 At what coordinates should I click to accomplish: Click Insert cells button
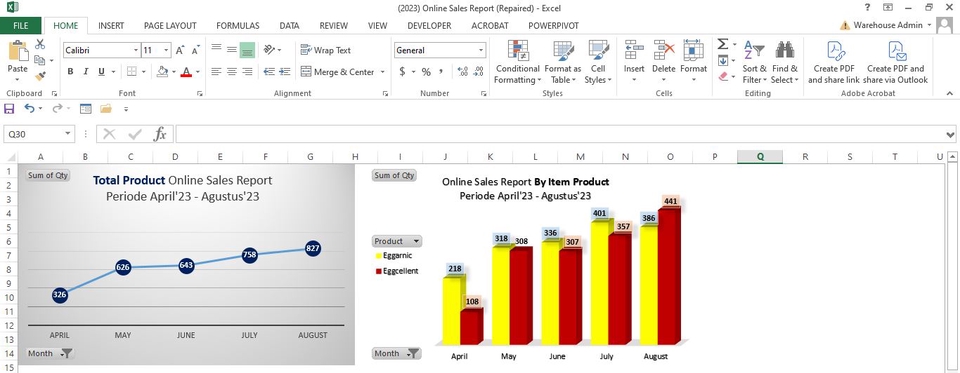[634, 62]
